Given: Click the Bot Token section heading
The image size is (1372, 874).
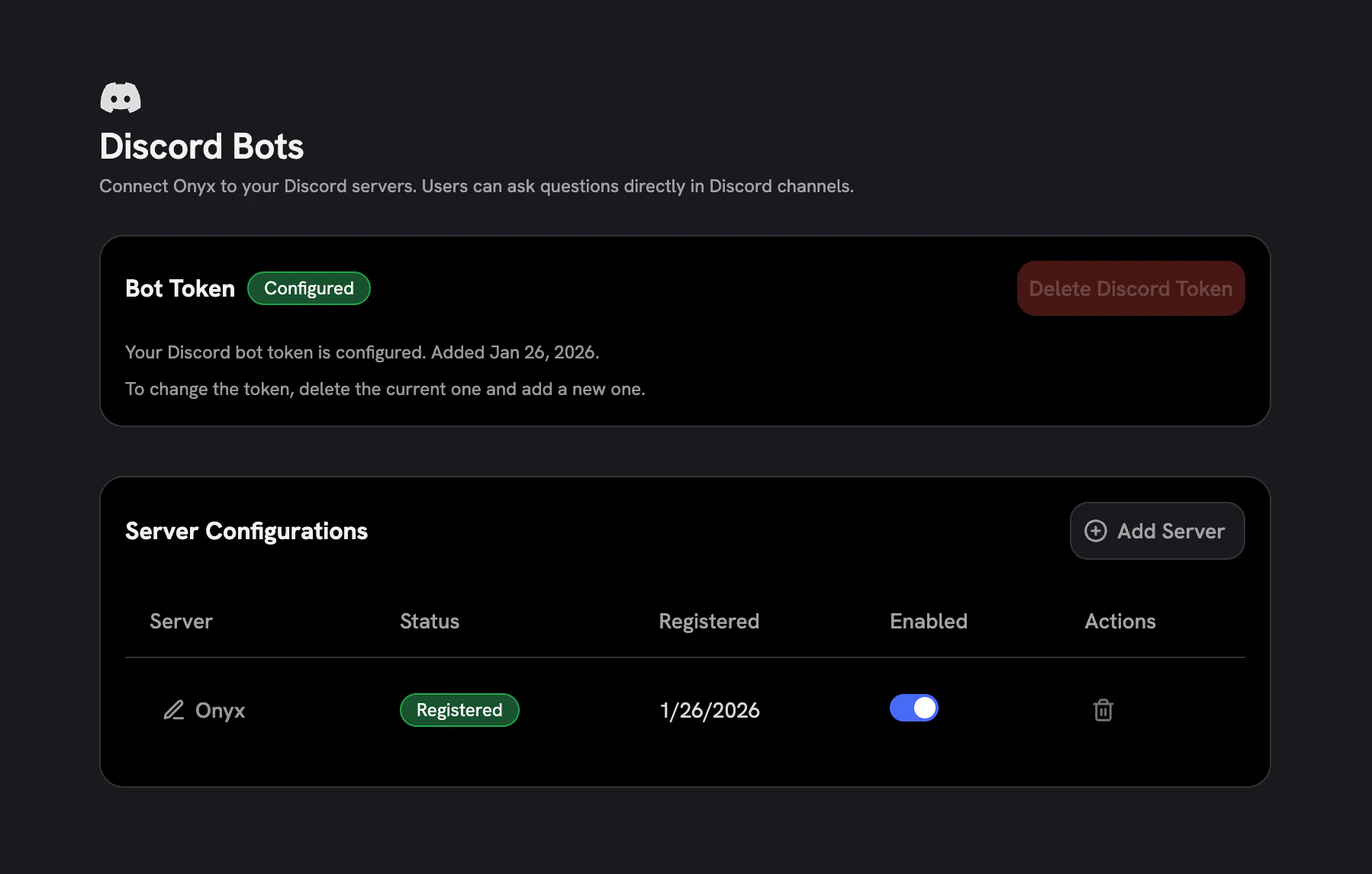Looking at the screenshot, I should point(179,288).
